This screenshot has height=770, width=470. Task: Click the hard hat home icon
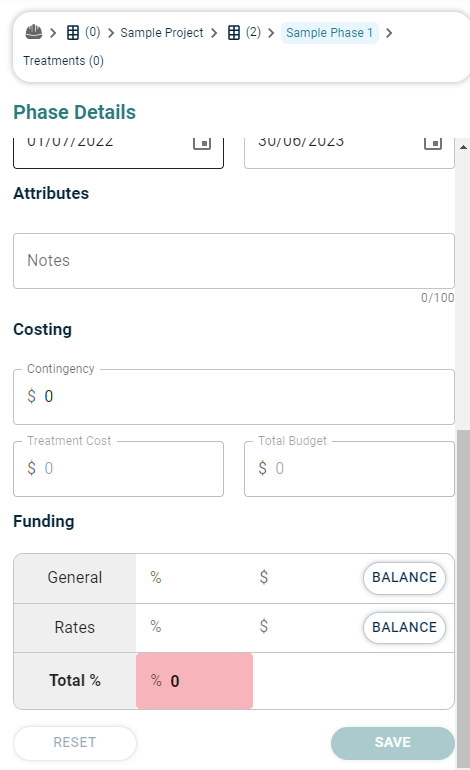click(x=33, y=32)
